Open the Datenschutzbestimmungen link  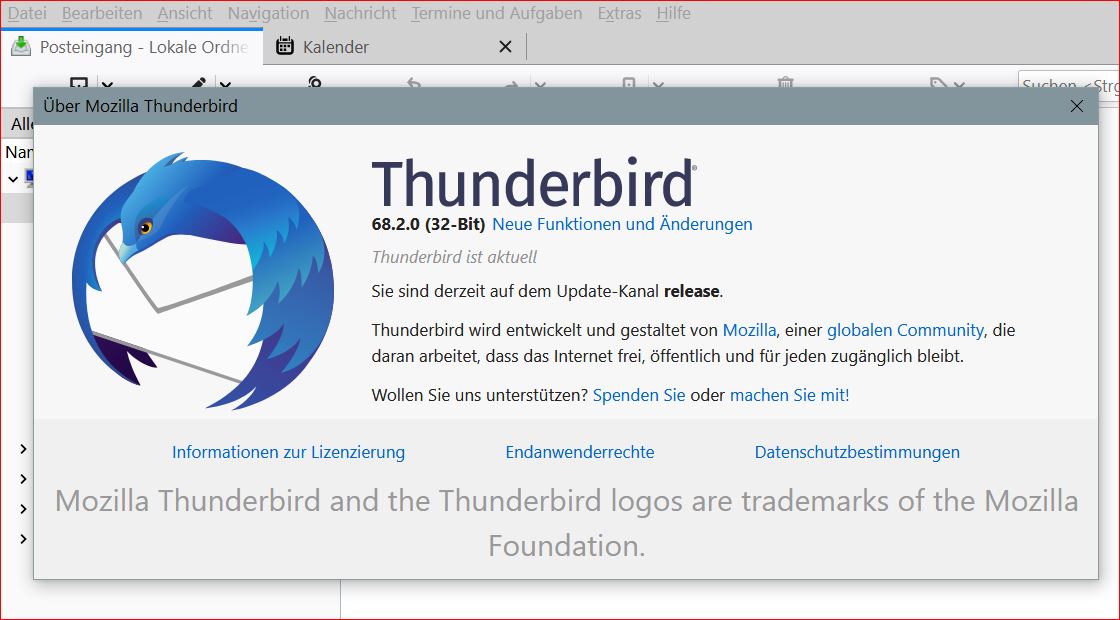(857, 452)
